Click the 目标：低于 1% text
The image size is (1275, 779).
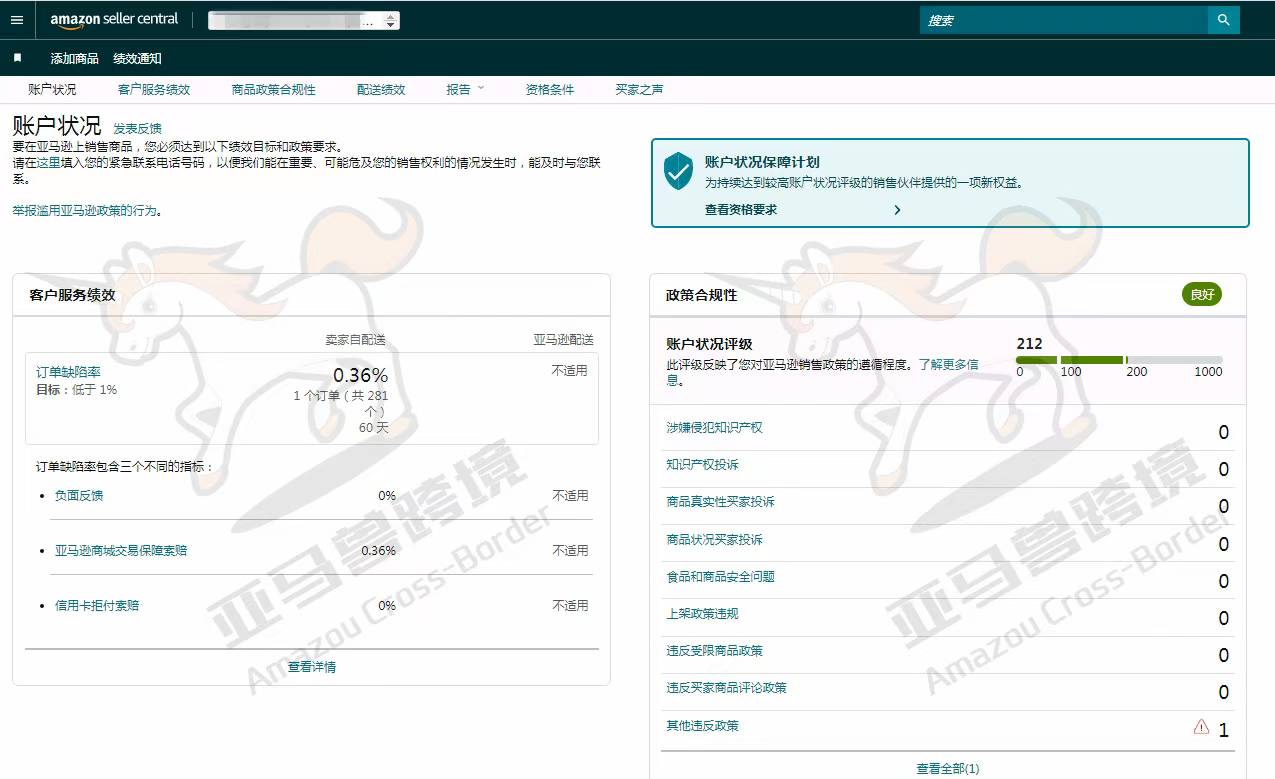coord(77,390)
